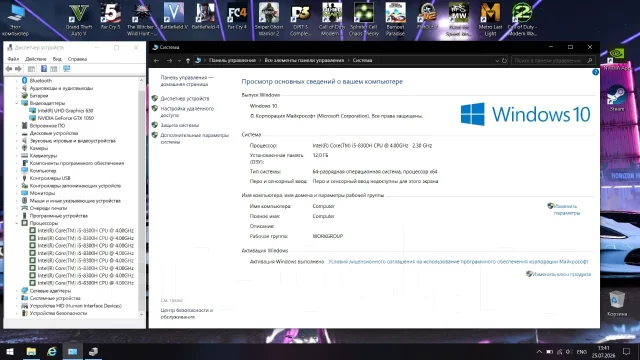Launch Battlefield 4 desktop icon

205,17
